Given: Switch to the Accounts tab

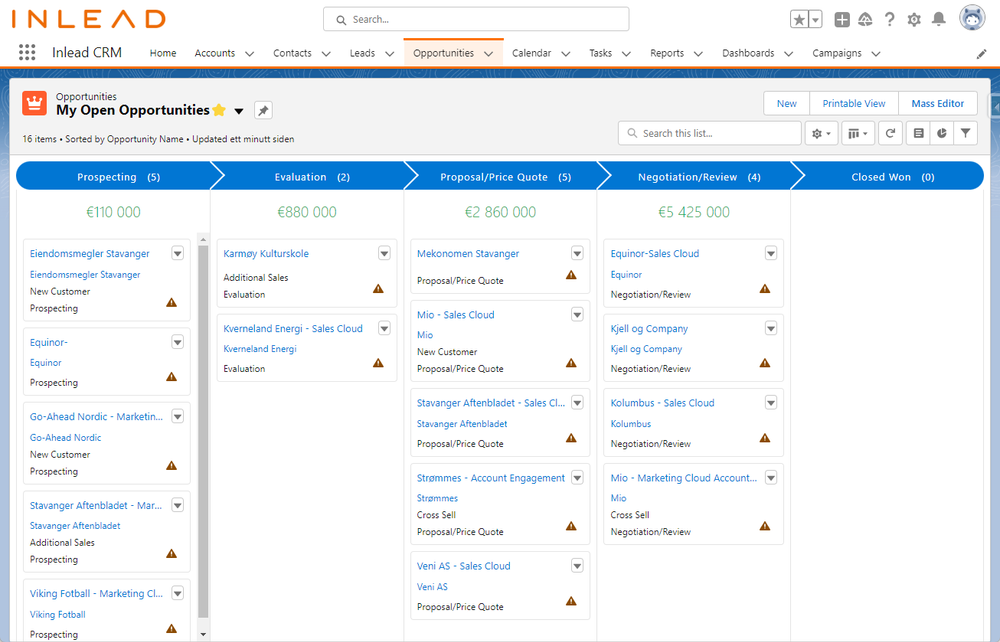Looking at the screenshot, I should click(x=215, y=53).
